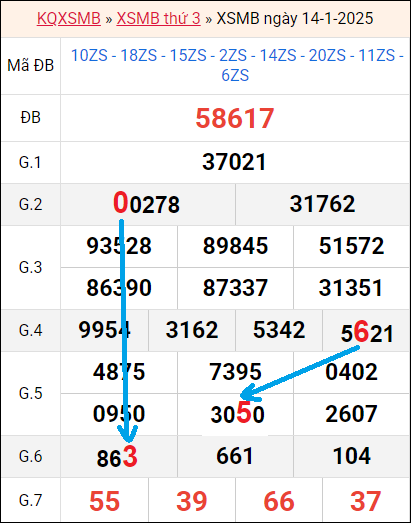The image size is (411, 523).
Task: Open the XSMB thứ 3 link
Action: tap(158, 18)
